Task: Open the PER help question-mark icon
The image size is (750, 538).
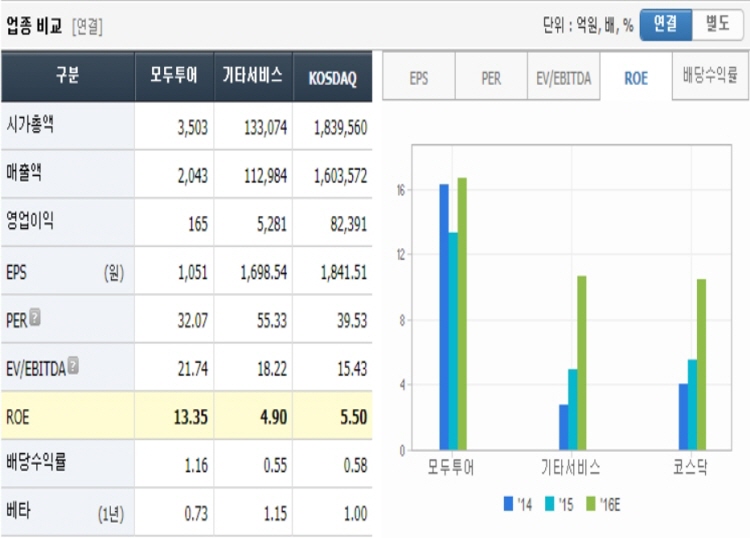Action: pyautogui.click(x=35, y=318)
